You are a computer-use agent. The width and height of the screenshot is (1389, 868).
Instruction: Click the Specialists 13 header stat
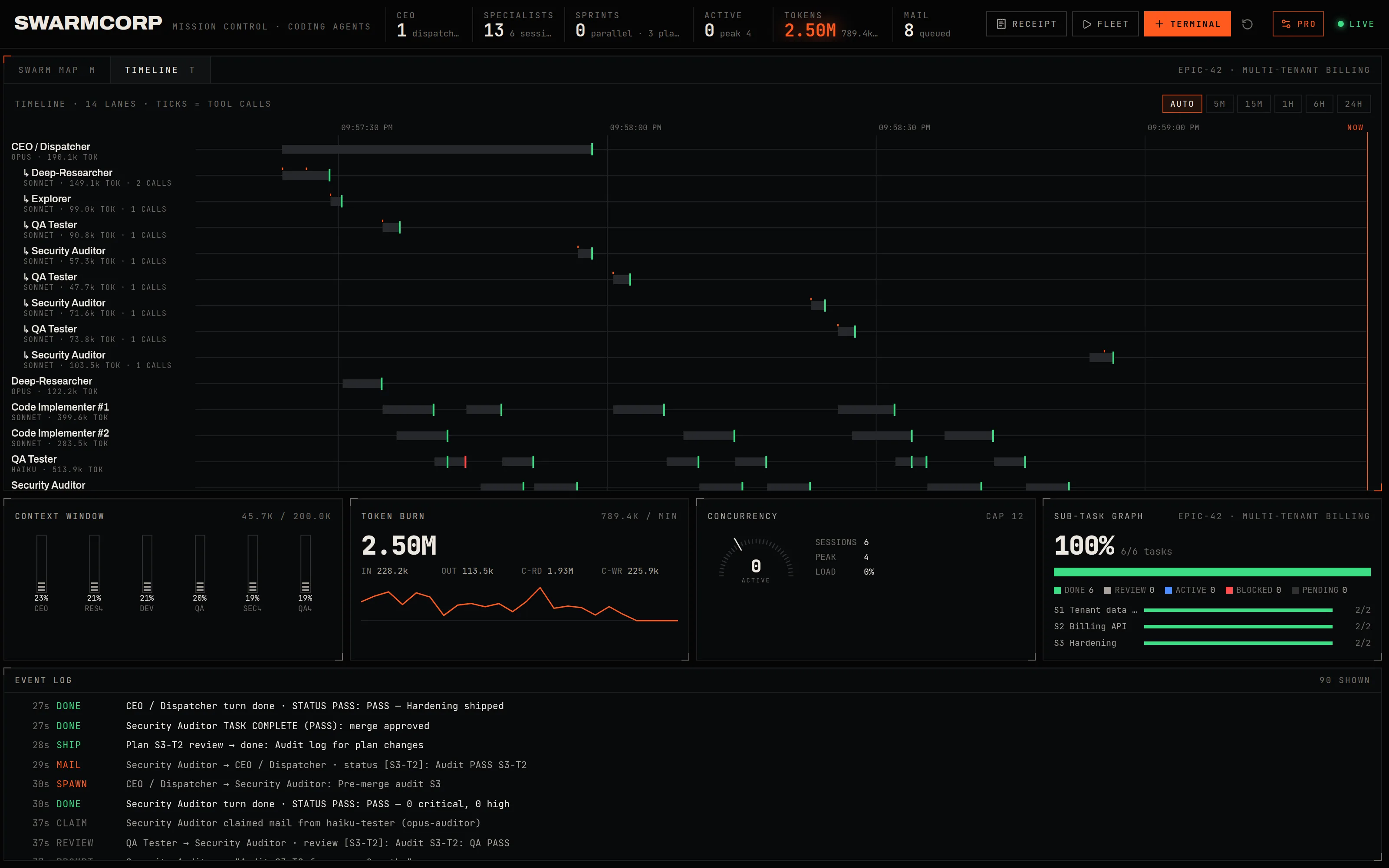tap(518, 24)
